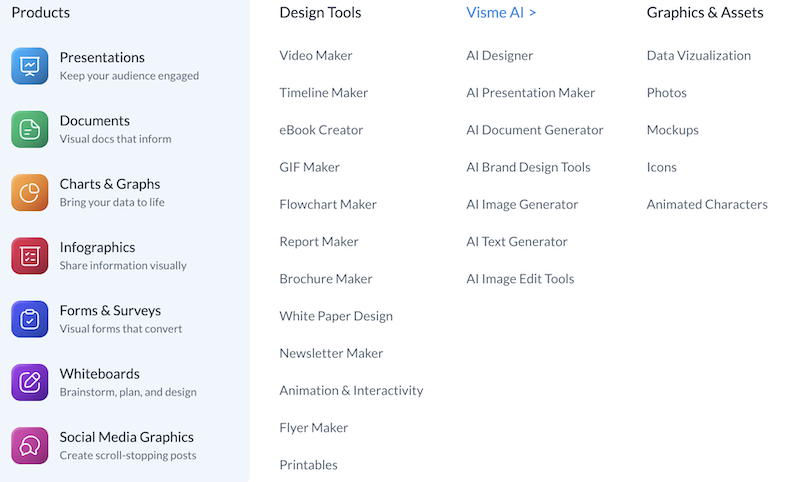Open AI Image Generator
800x482 pixels.
522,204
